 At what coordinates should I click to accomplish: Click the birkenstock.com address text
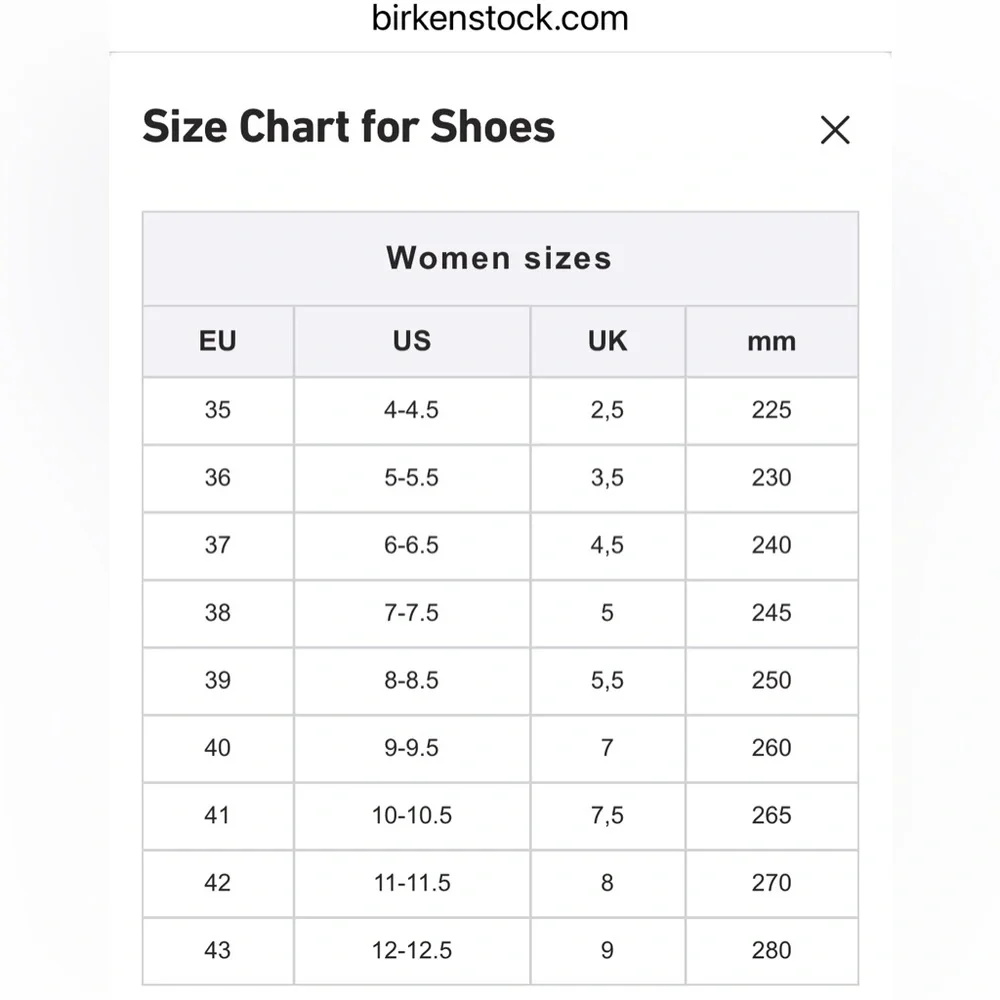coord(500,18)
